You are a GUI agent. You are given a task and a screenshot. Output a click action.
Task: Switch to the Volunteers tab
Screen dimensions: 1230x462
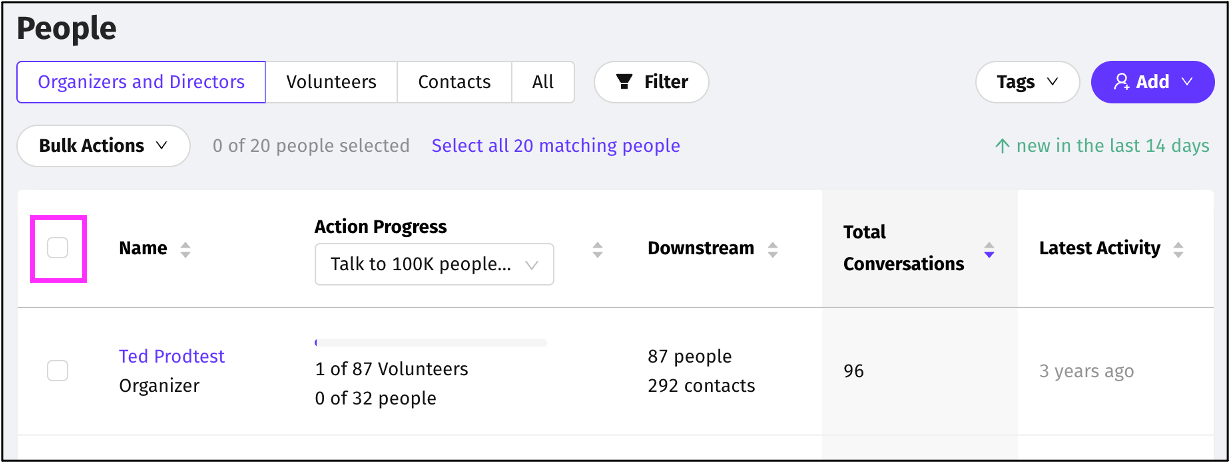point(331,82)
